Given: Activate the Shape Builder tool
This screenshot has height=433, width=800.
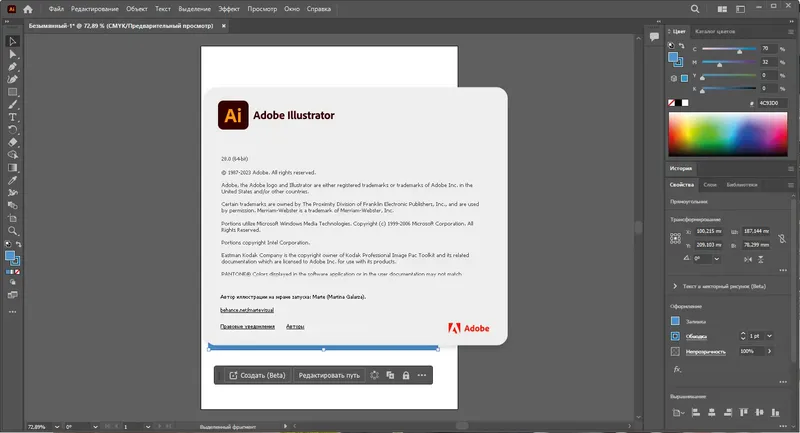Looking at the screenshot, I should [13, 155].
